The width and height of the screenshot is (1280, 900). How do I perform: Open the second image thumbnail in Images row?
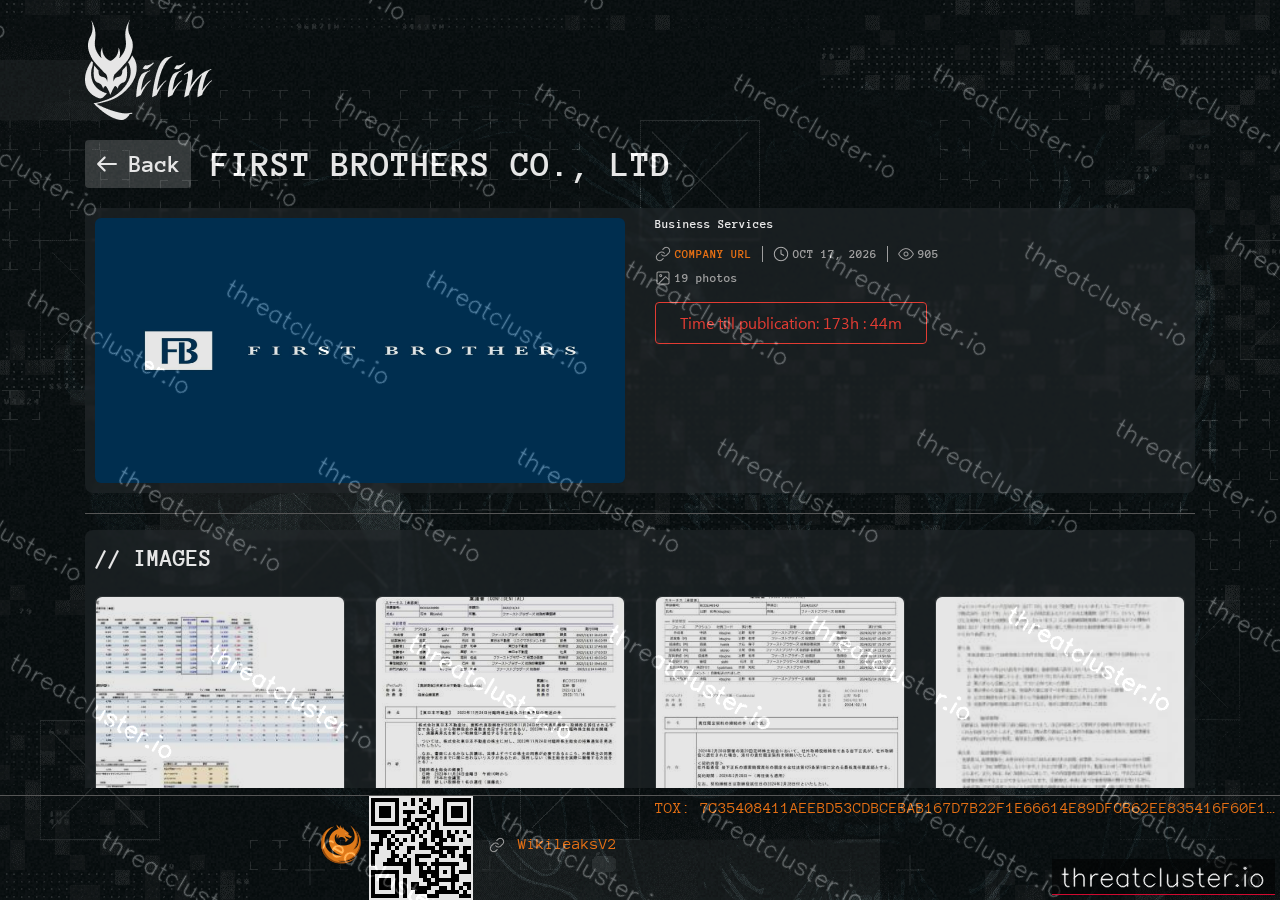[500, 692]
